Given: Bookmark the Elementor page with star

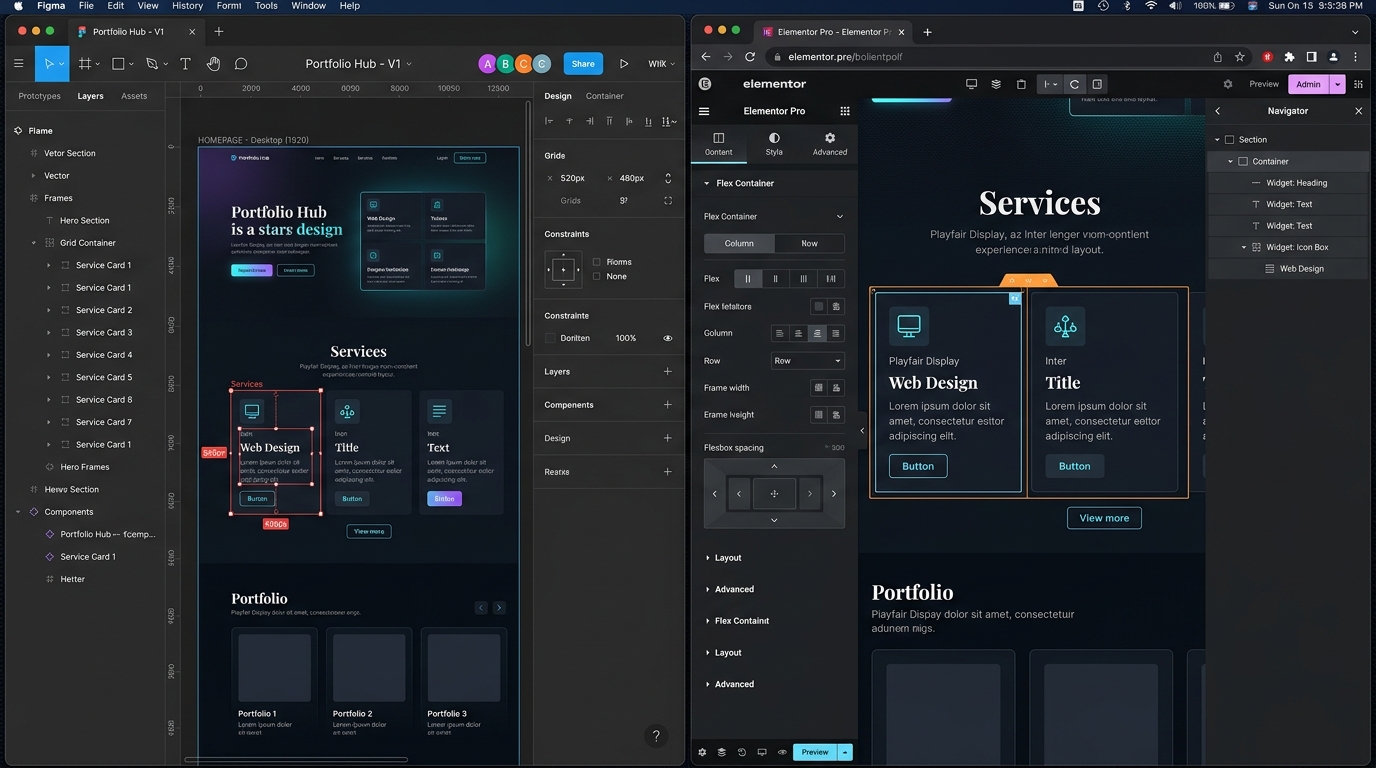Looking at the screenshot, I should click(1240, 57).
